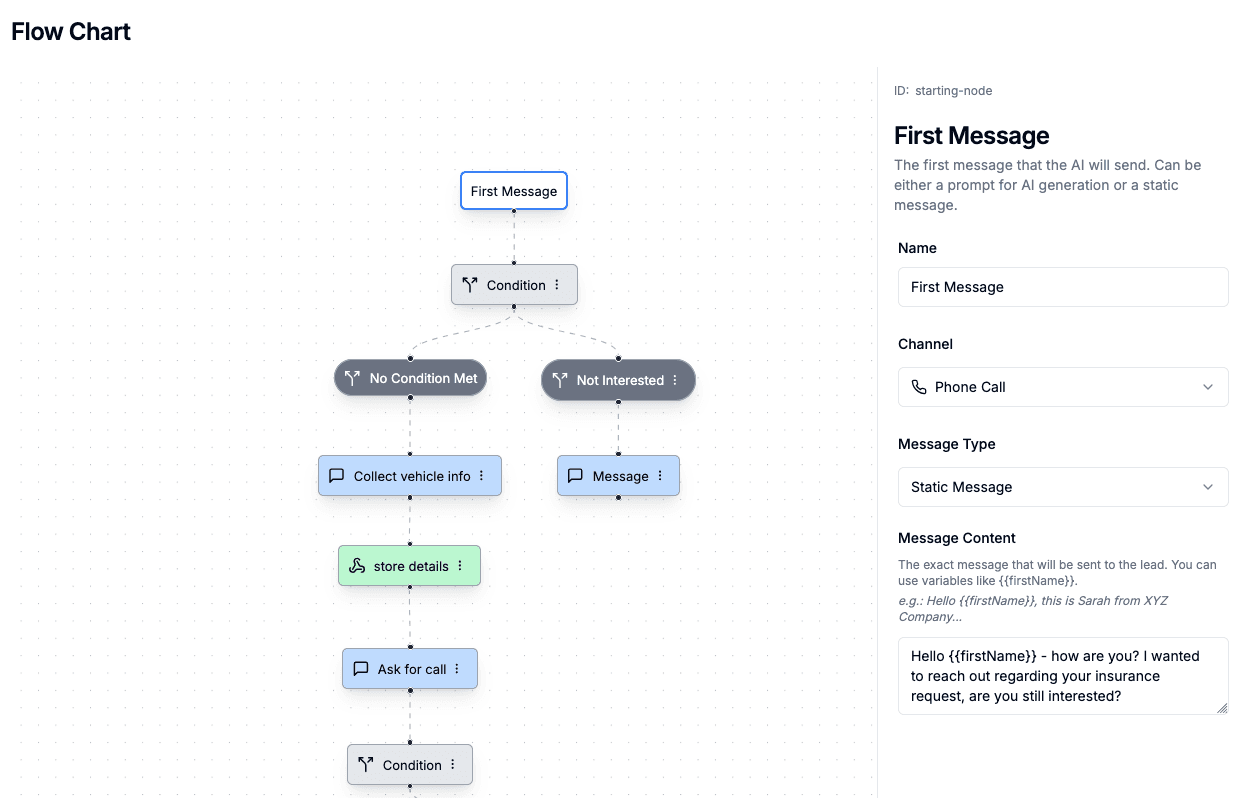Open the Message Type dropdown
This screenshot has height=798, width=1259.
point(1062,487)
